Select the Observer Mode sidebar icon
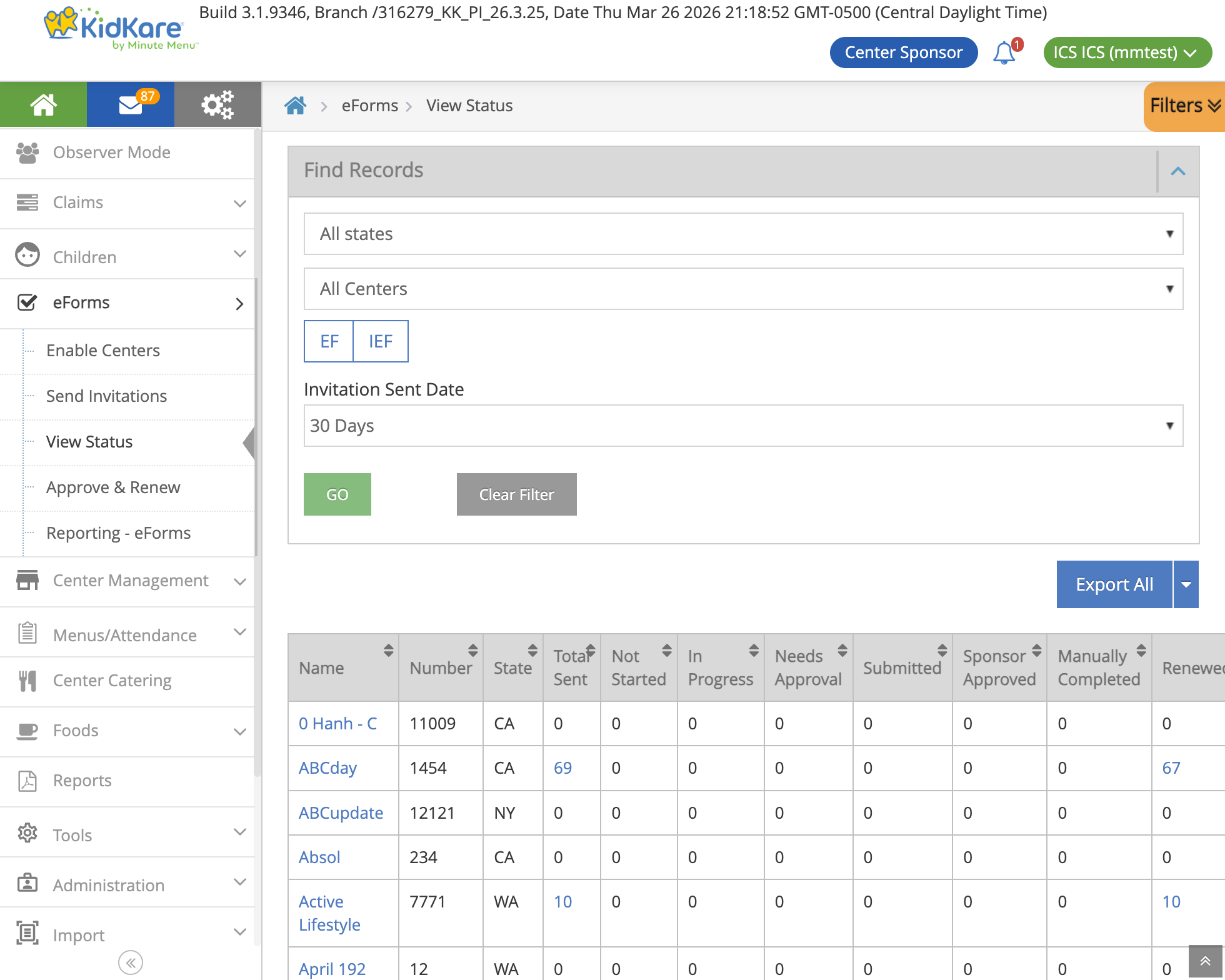The height and width of the screenshot is (980, 1225). (x=27, y=152)
